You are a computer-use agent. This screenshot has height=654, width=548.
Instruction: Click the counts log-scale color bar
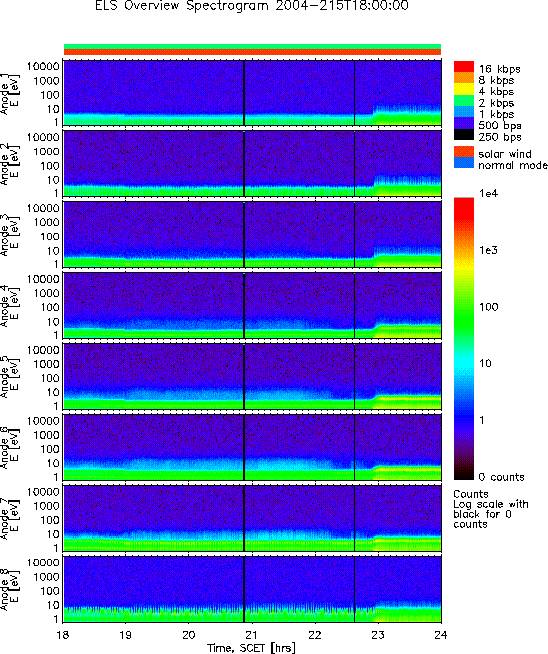tap(464, 339)
